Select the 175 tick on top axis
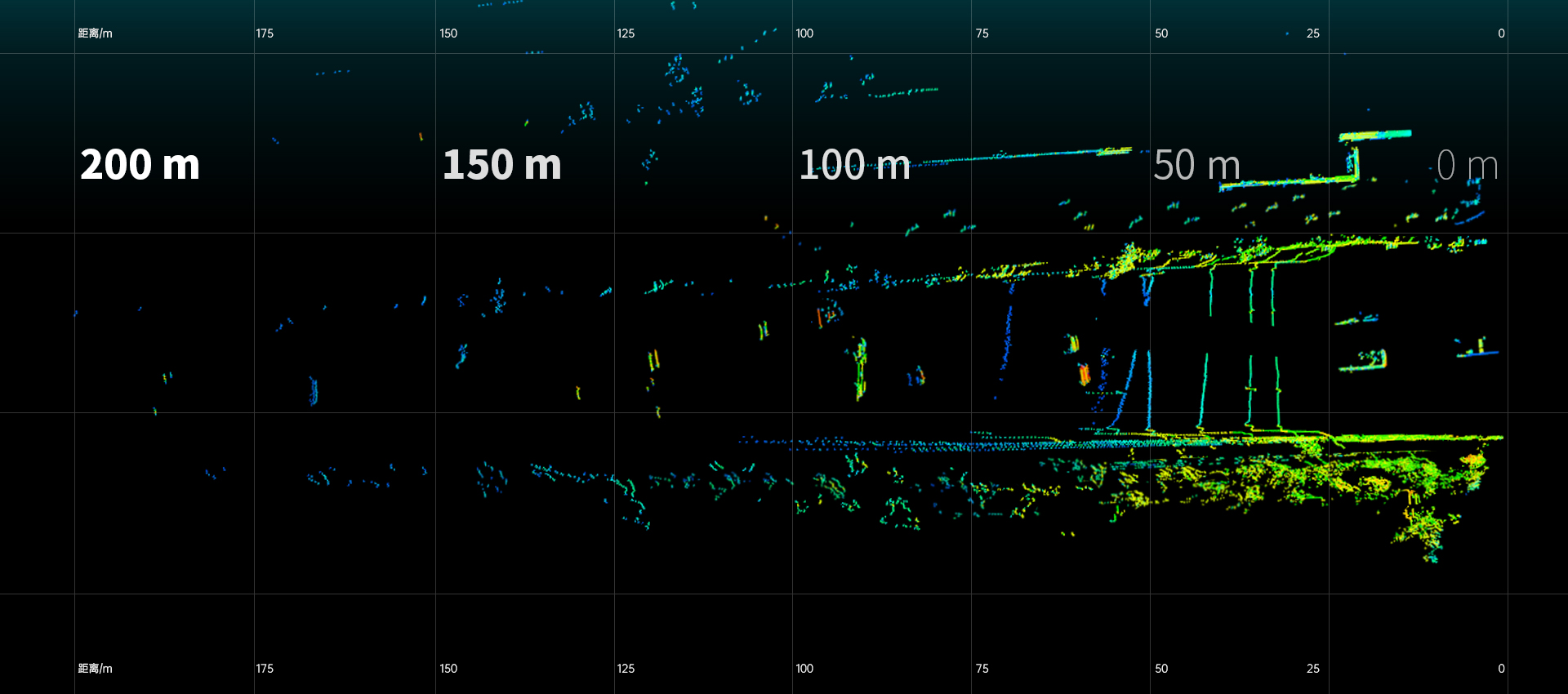The height and width of the screenshot is (694, 1568). click(x=265, y=33)
